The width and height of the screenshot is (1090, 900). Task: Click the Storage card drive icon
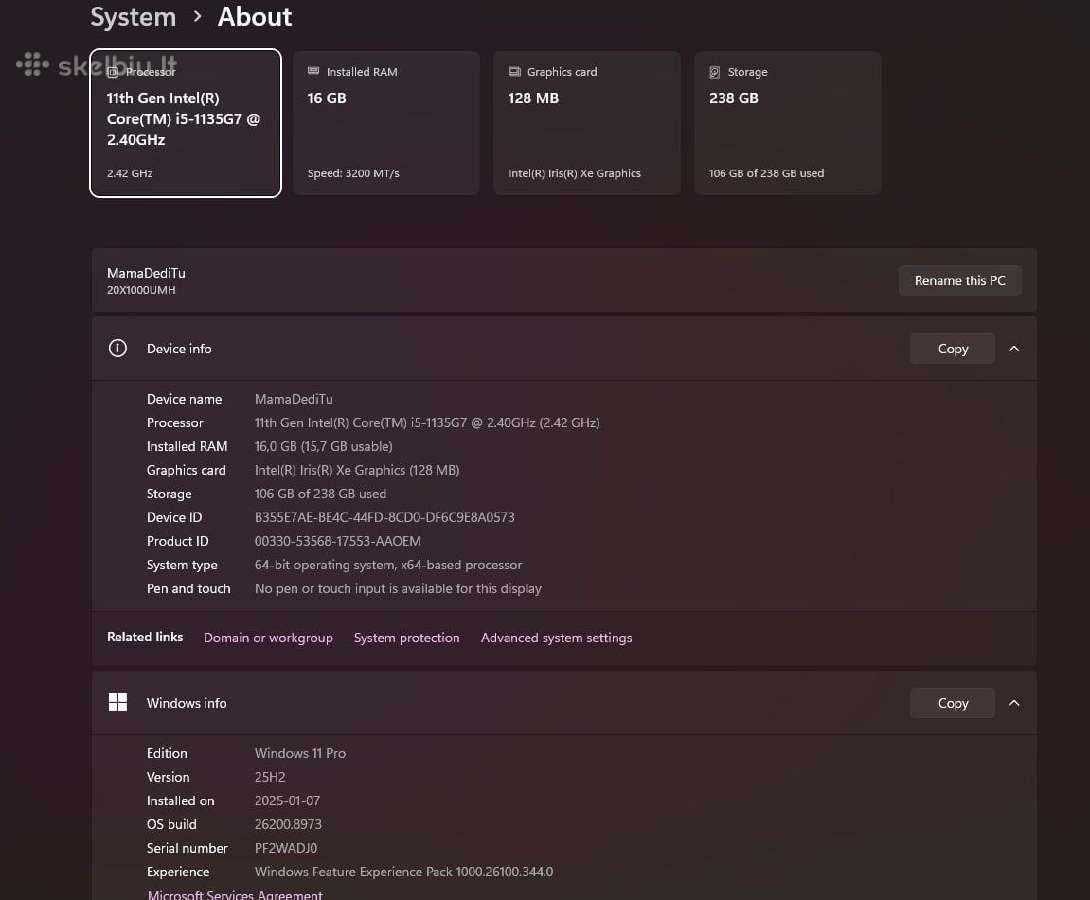pyautogui.click(x=715, y=72)
